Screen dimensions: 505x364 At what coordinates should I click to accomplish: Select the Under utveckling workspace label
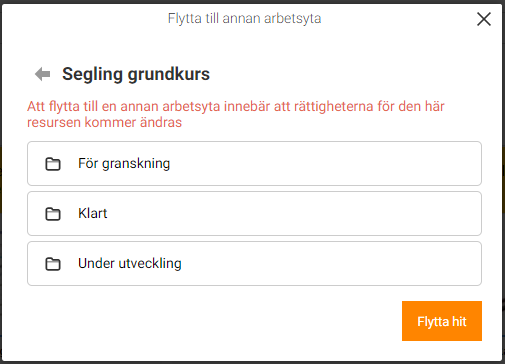130,263
